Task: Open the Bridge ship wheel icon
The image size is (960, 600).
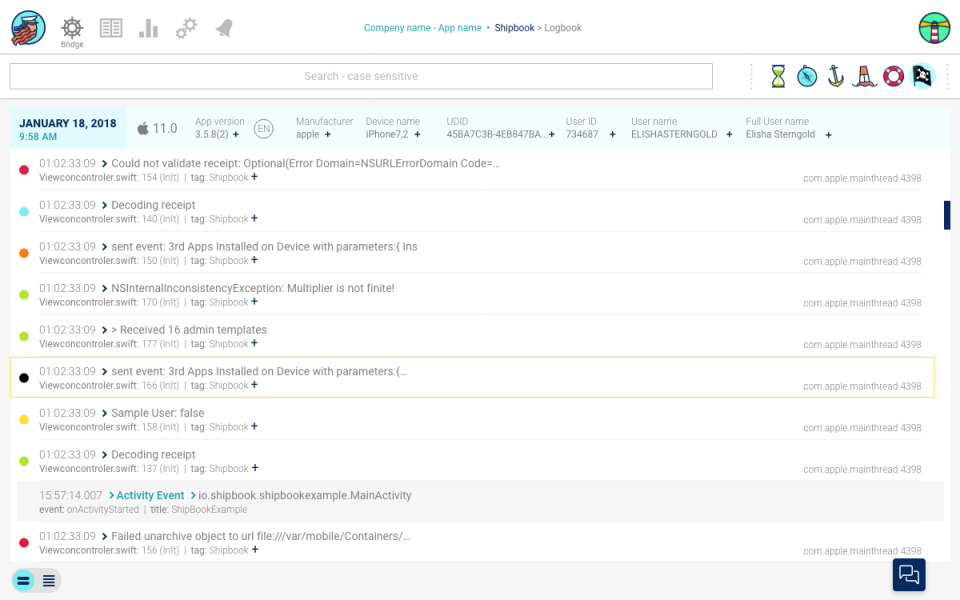Action: point(72,28)
